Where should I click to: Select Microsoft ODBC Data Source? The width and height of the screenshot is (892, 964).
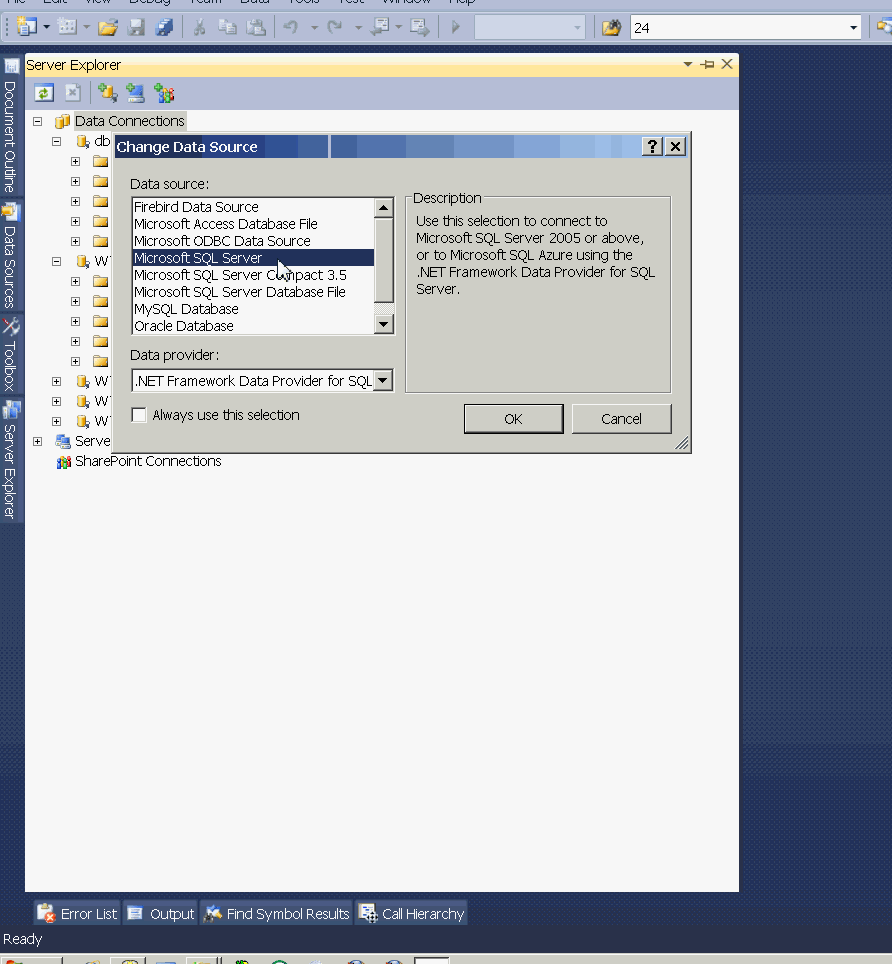click(x=253, y=241)
